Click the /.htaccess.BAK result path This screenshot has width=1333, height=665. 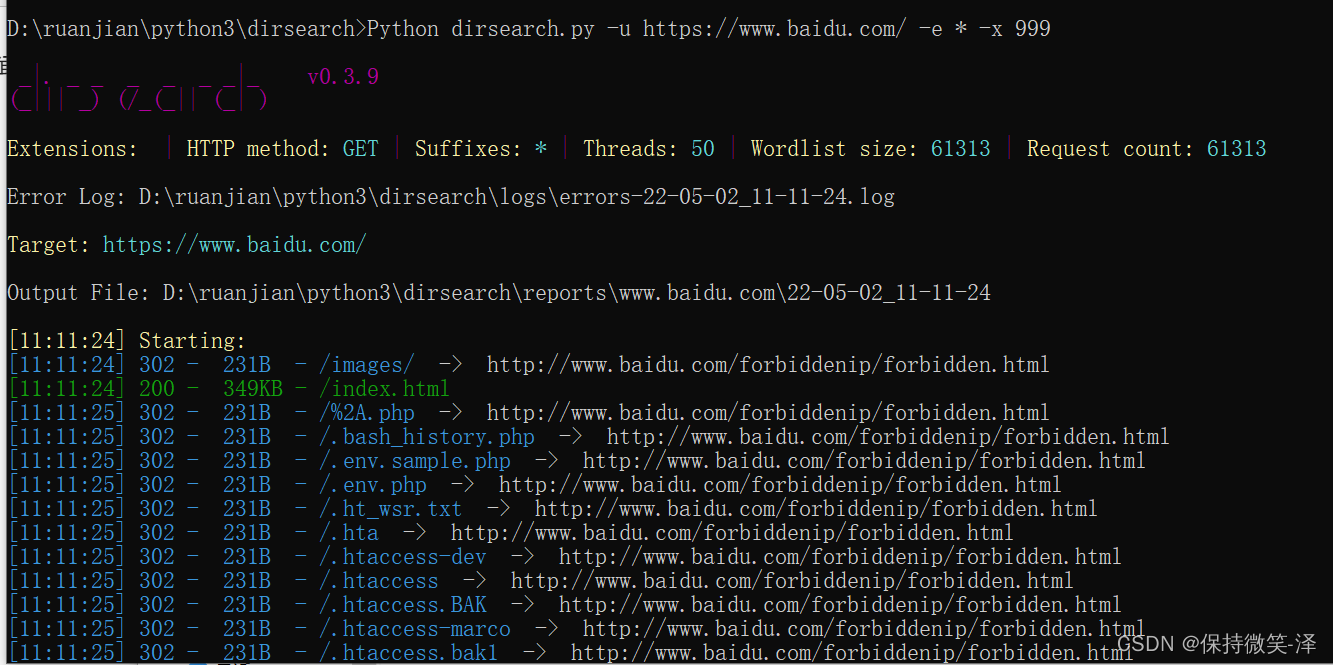click(x=402, y=605)
